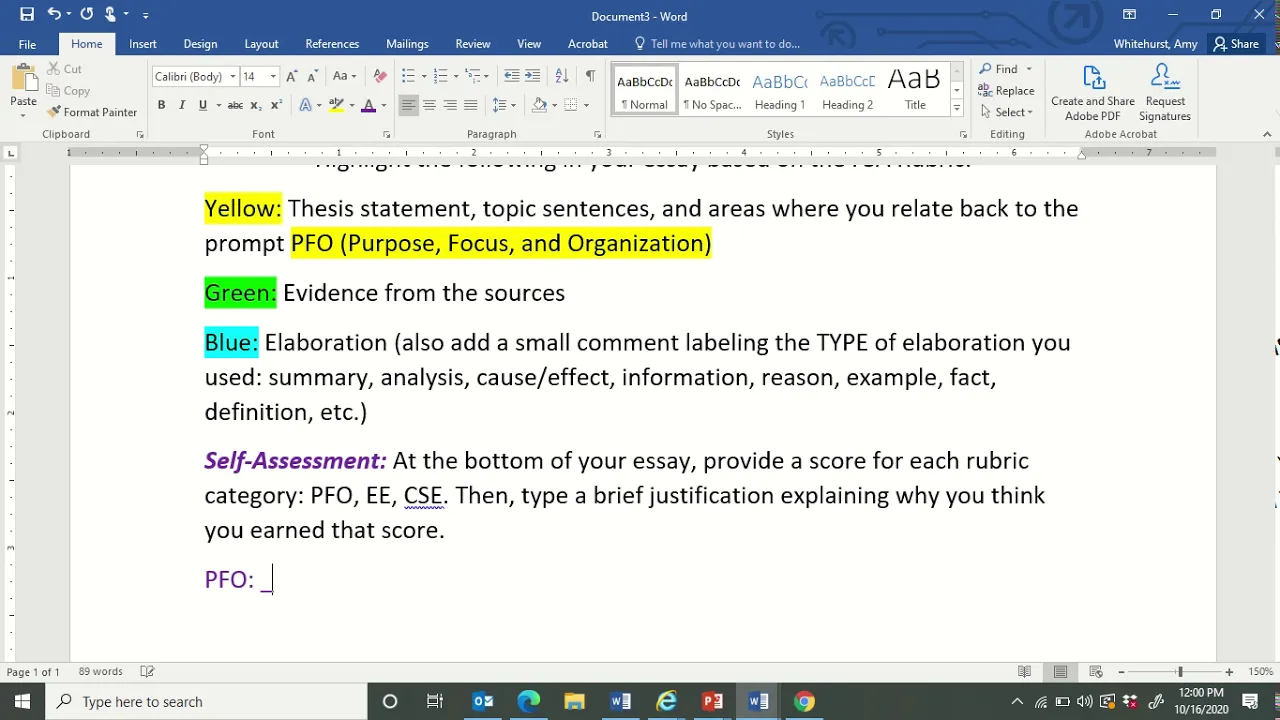The width and height of the screenshot is (1280, 720).
Task: Click the Save icon in title bar
Action: [27, 15]
